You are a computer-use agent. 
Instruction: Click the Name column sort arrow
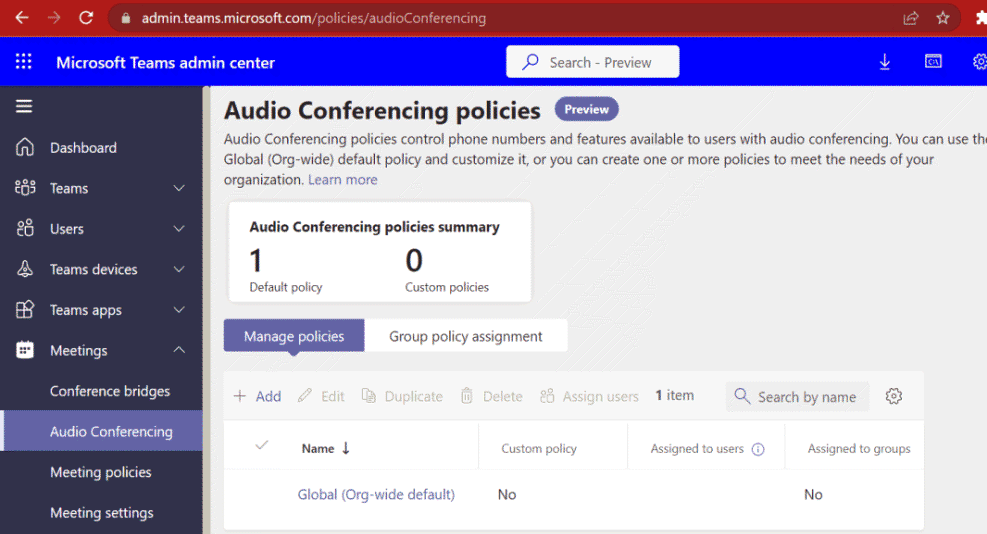pyautogui.click(x=346, y=448)
